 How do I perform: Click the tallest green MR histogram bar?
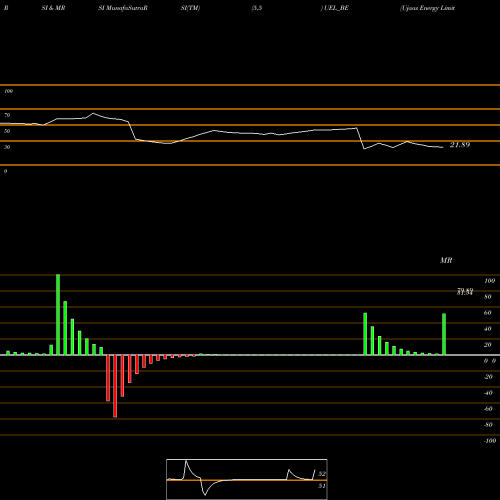[x=58, y=315]
